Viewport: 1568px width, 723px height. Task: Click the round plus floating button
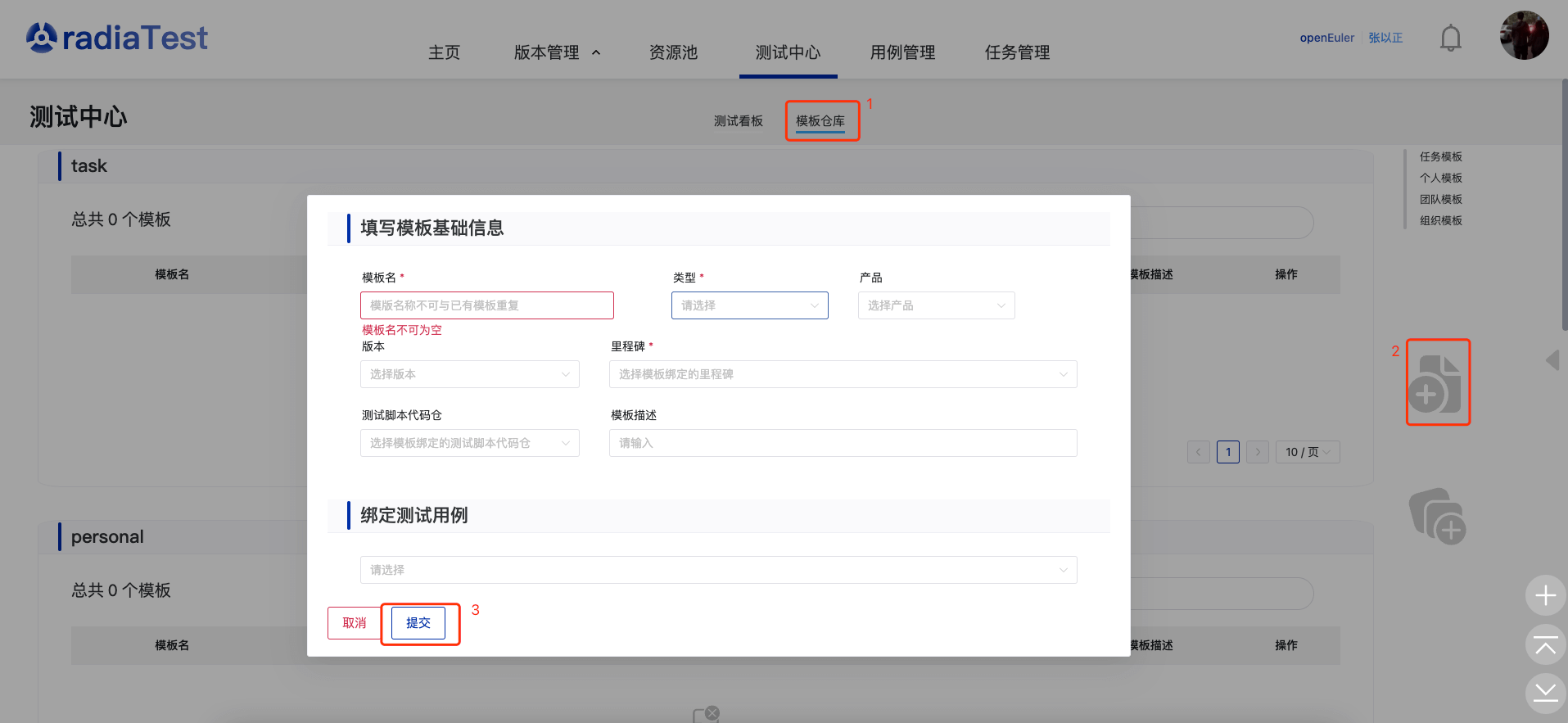point(1545,595)
